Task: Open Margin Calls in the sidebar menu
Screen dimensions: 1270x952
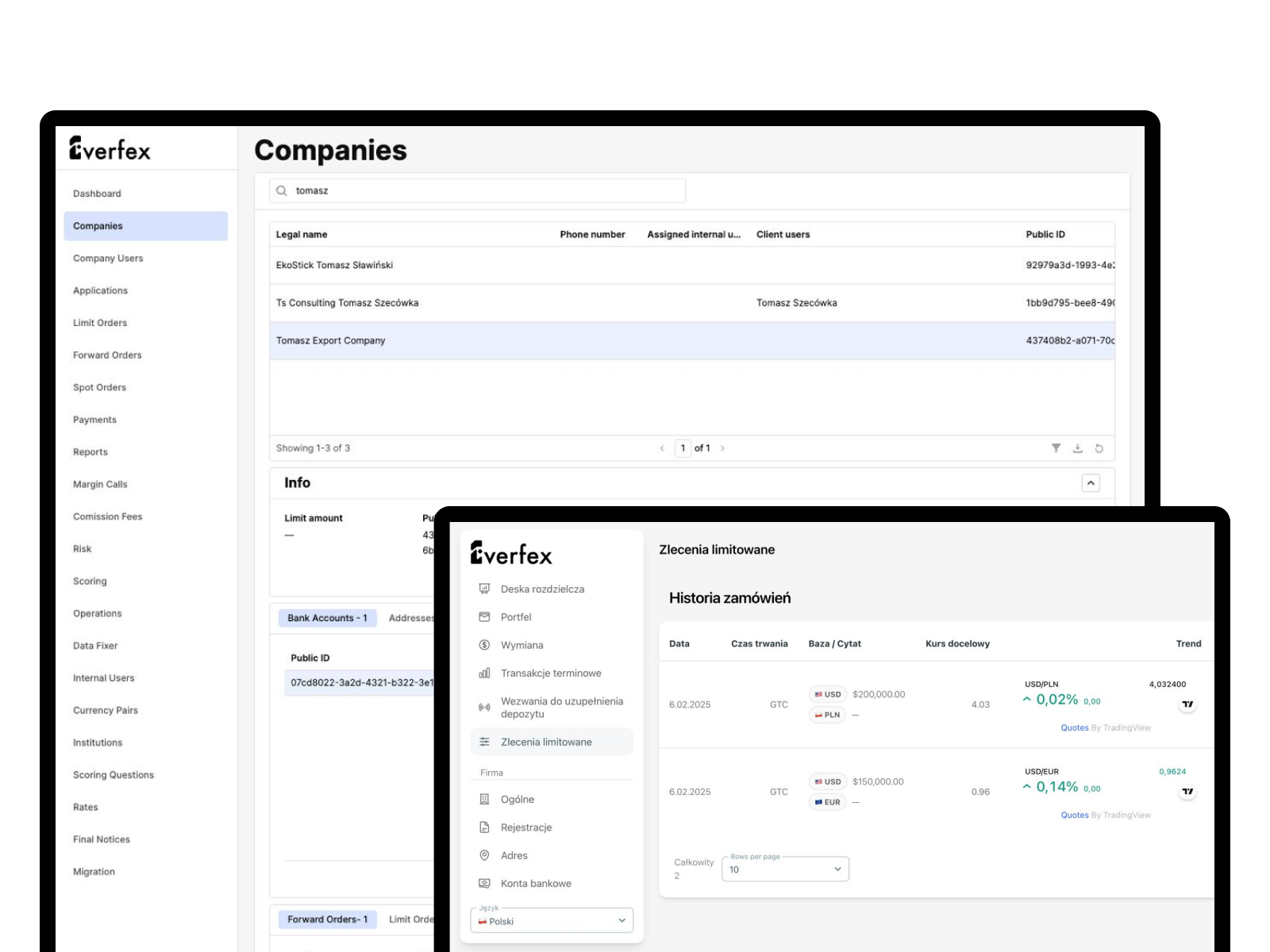Action: pyautogui.click(x=100, y=484)
